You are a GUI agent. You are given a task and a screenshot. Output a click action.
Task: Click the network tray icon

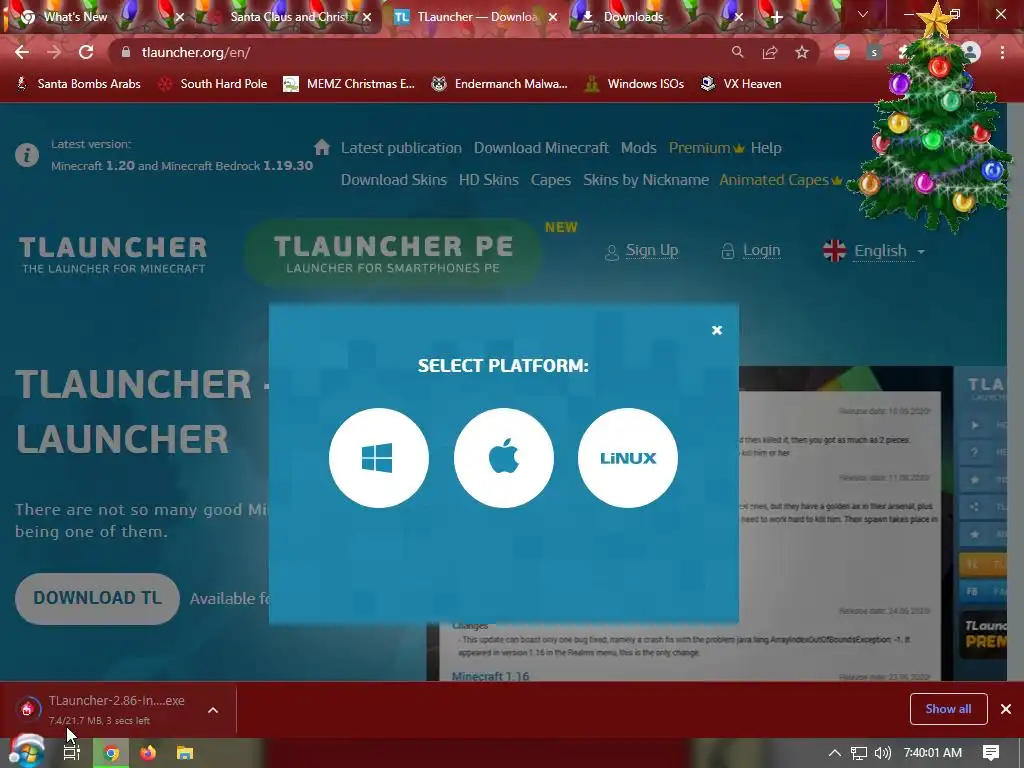coord(859,753)
